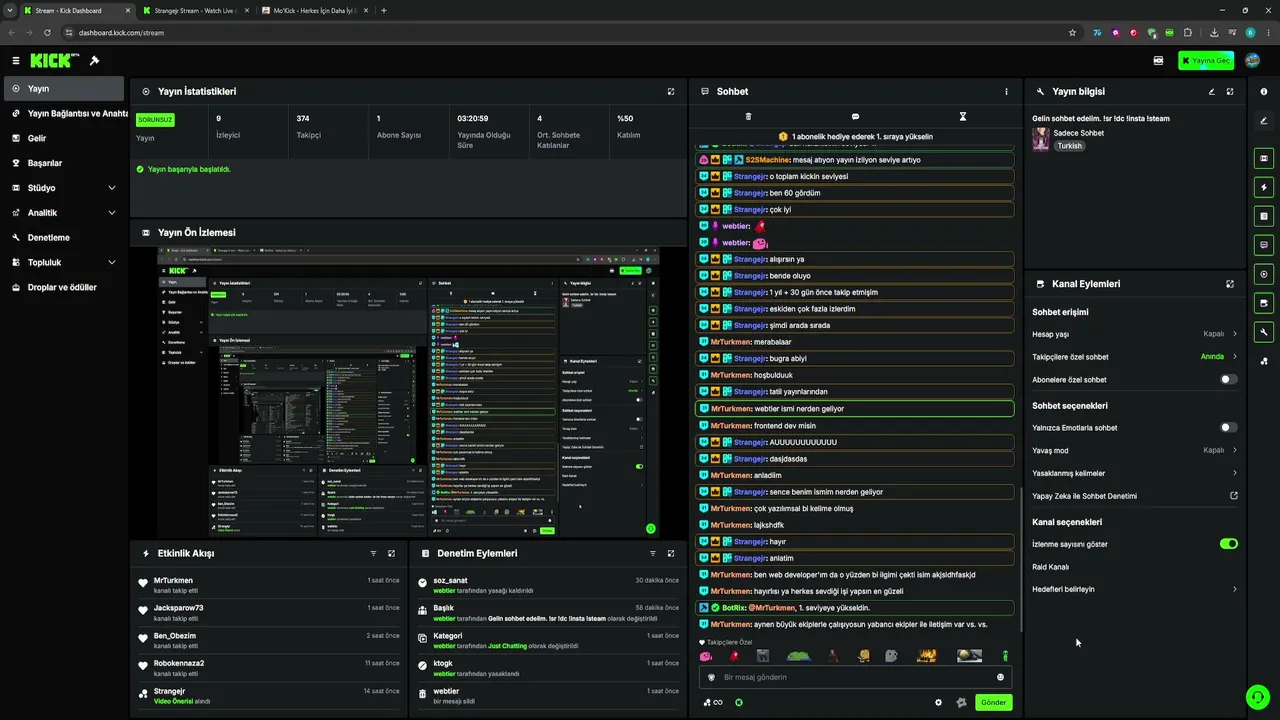Open the hamburger menu beside the Kick logo
Image resolution: width=1280 pixels, height=720 pixels.
click(x=15, y=61)
